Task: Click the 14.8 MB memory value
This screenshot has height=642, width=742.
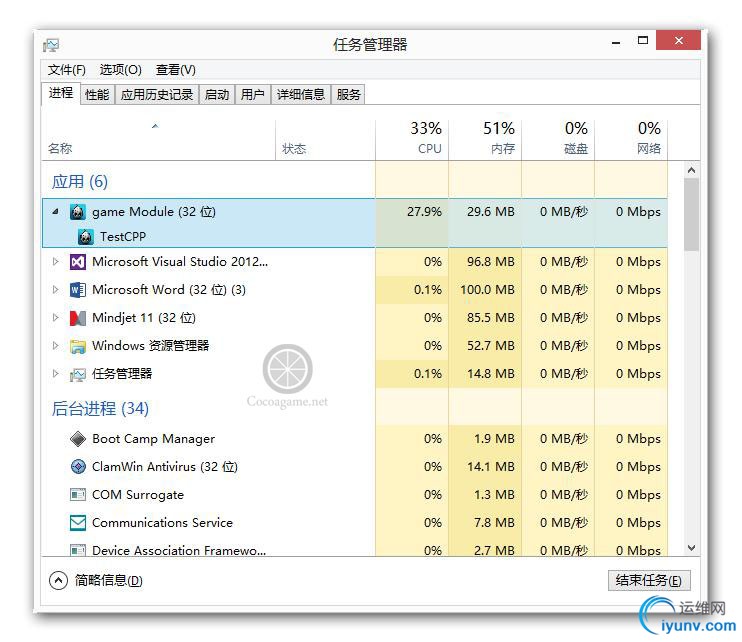Action: coord(491,374)
